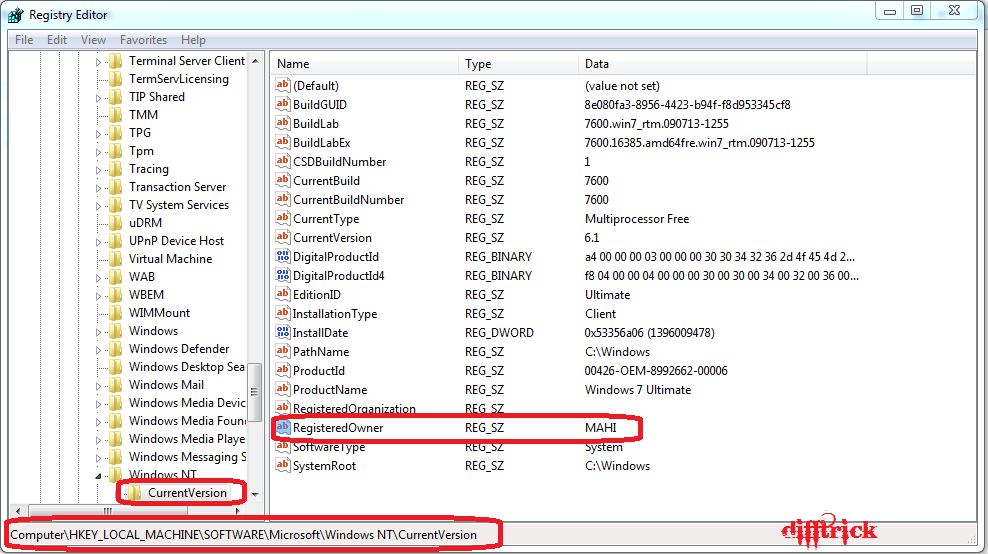
Task: Click the tree horizontal scroll left arrow
Action: pos(18,511)
